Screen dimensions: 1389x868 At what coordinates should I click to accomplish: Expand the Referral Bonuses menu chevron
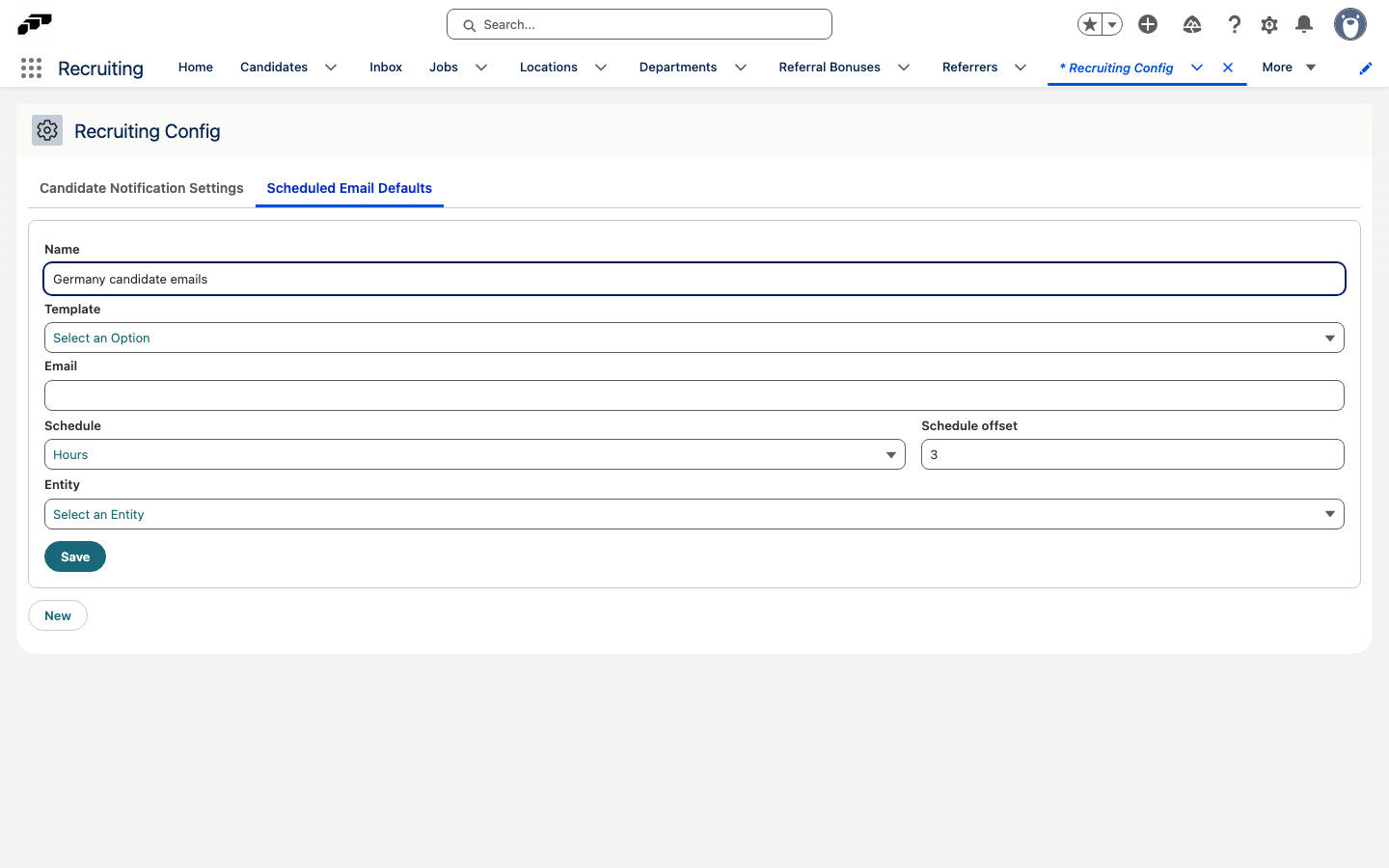tap(904, 68)
